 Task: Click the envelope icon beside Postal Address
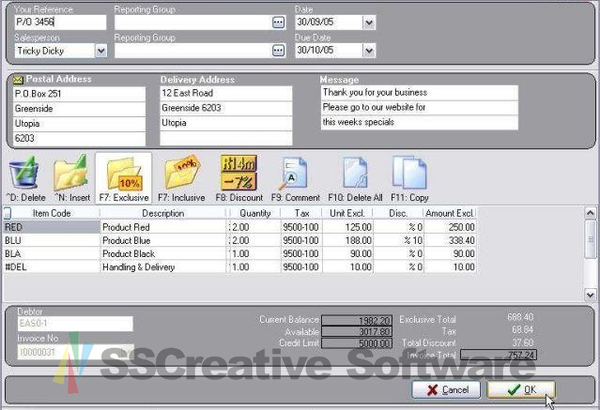tap(18, 80)
